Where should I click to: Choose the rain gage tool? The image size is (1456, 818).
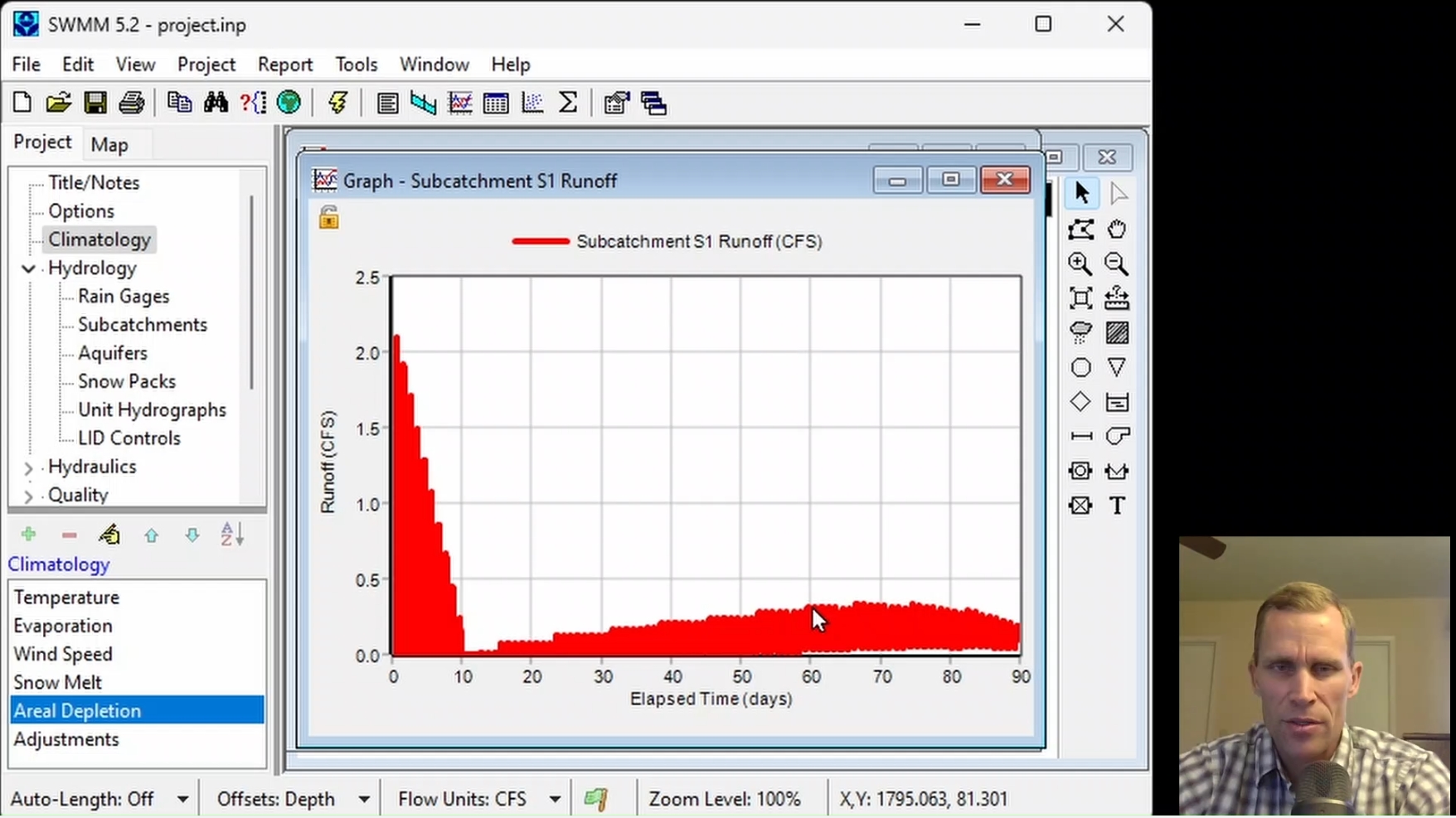coord(1080,332)
